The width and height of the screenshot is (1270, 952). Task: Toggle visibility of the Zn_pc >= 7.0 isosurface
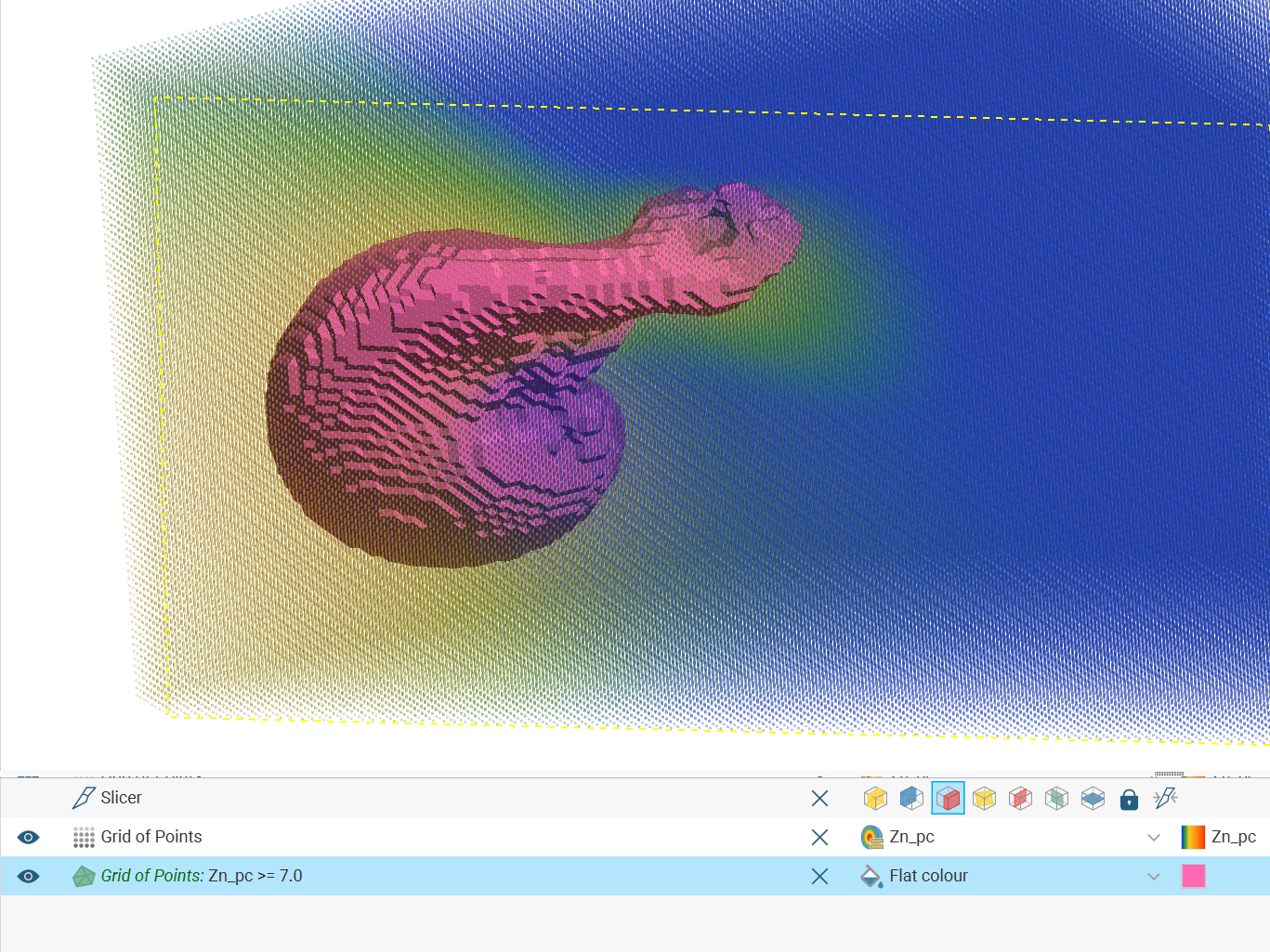pyautogui.click(x=29, y=877)
